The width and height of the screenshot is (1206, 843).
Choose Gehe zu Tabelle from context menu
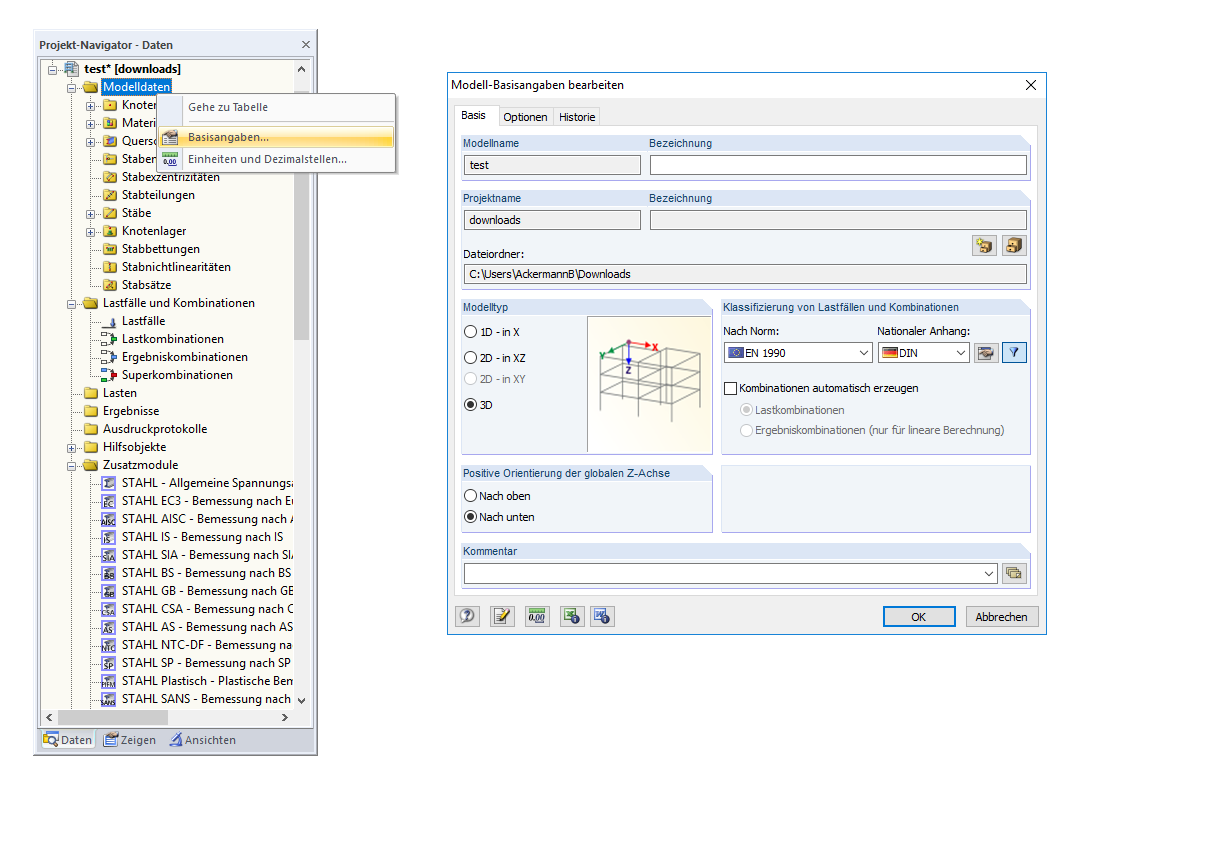[x=276, y=107]
